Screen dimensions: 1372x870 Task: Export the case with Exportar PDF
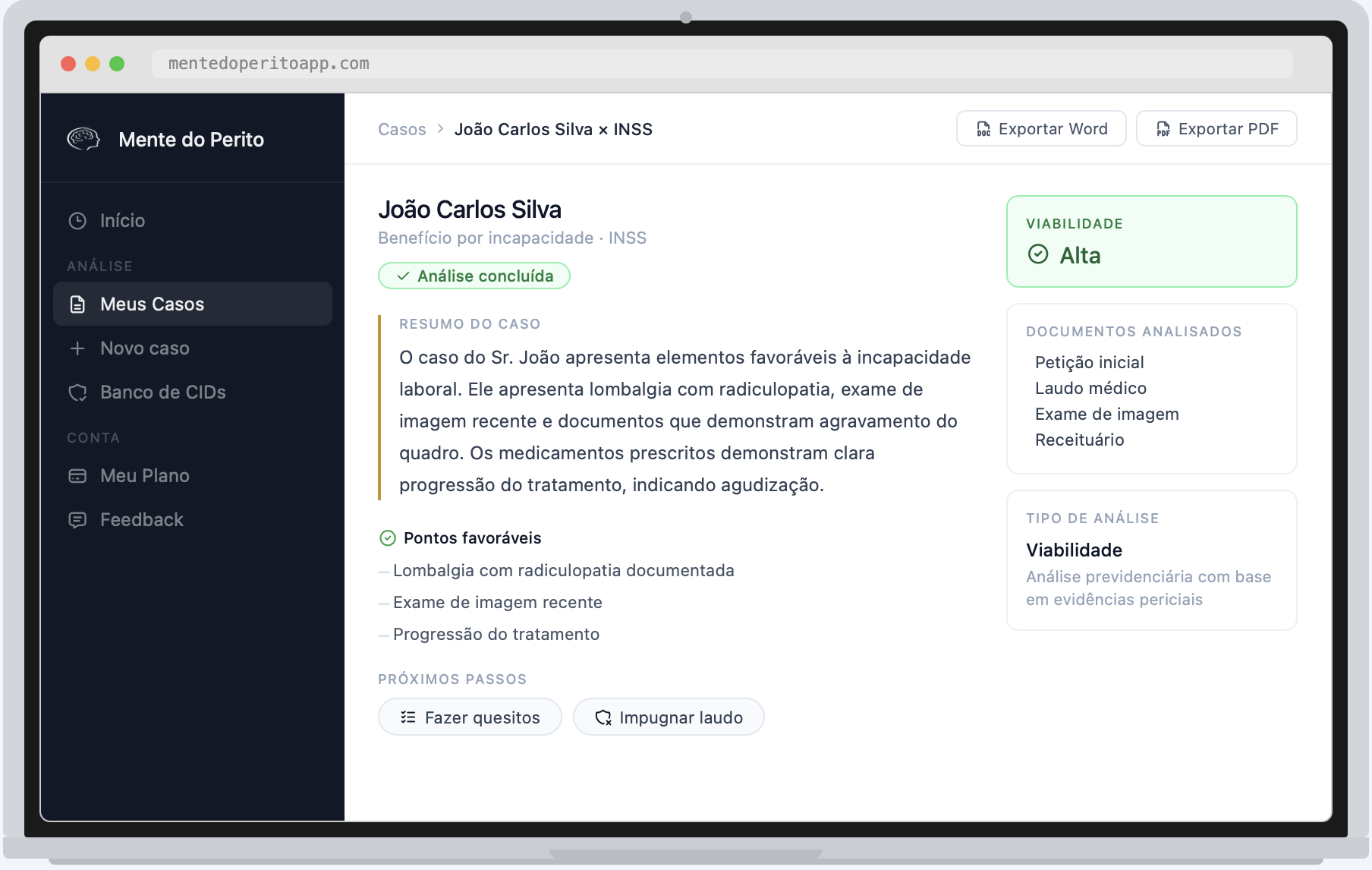[x=1216, y=129]
